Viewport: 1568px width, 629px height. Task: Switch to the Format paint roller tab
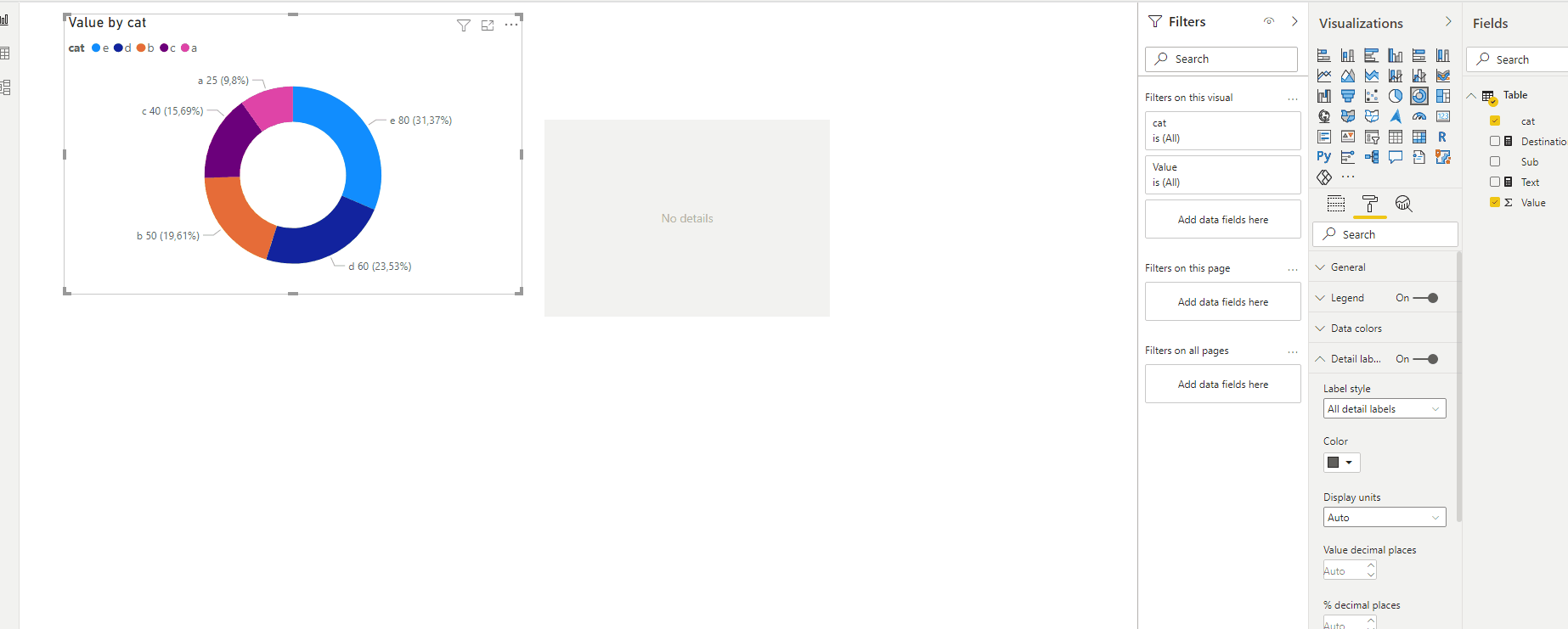1370,204
